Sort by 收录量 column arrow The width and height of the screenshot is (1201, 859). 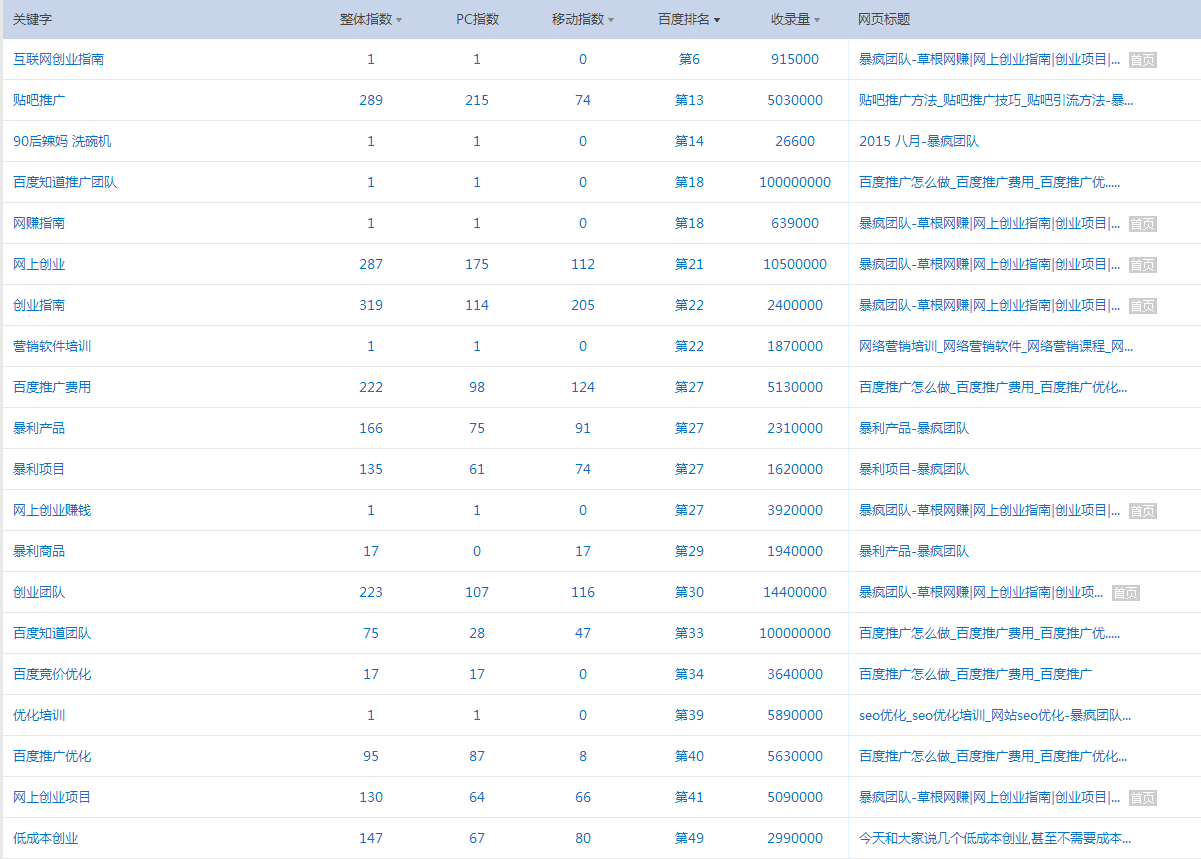(x=817, y=20)
